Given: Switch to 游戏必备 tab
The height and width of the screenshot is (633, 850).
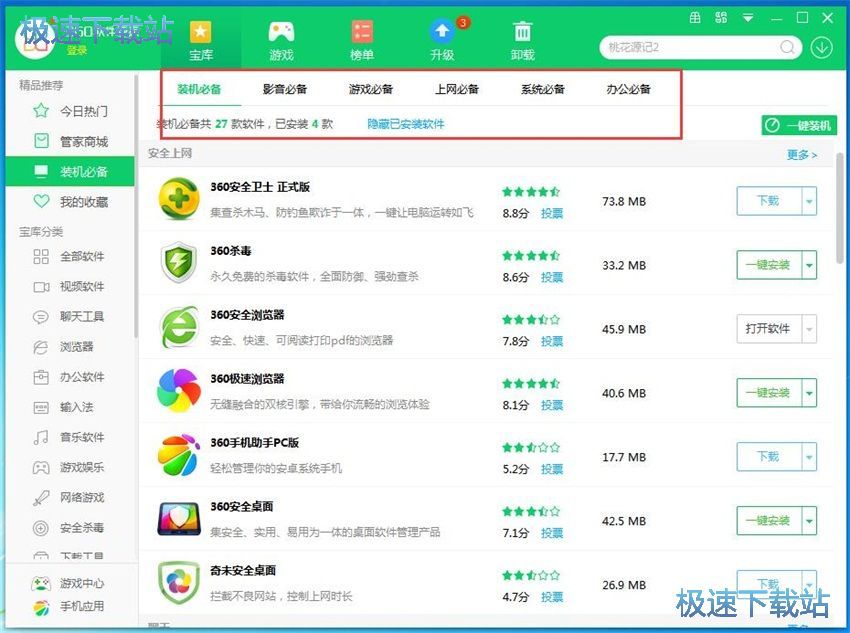Looking at the screenshot, I should coord(371,89).
